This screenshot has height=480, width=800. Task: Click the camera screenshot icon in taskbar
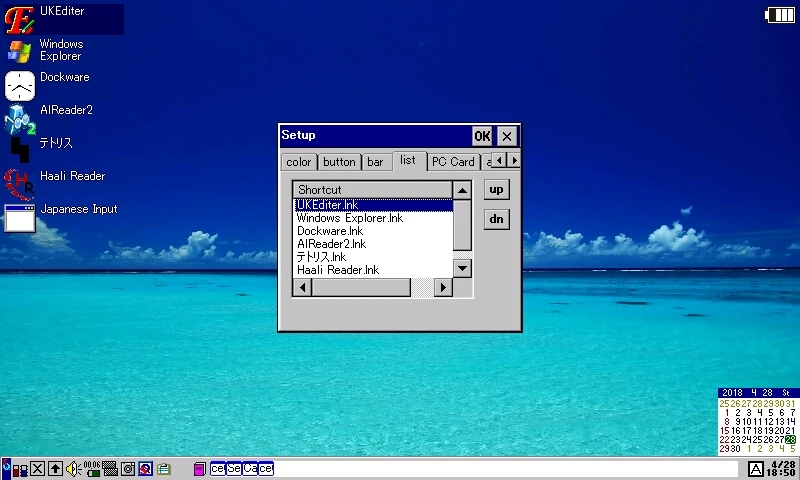coord(128,468)
